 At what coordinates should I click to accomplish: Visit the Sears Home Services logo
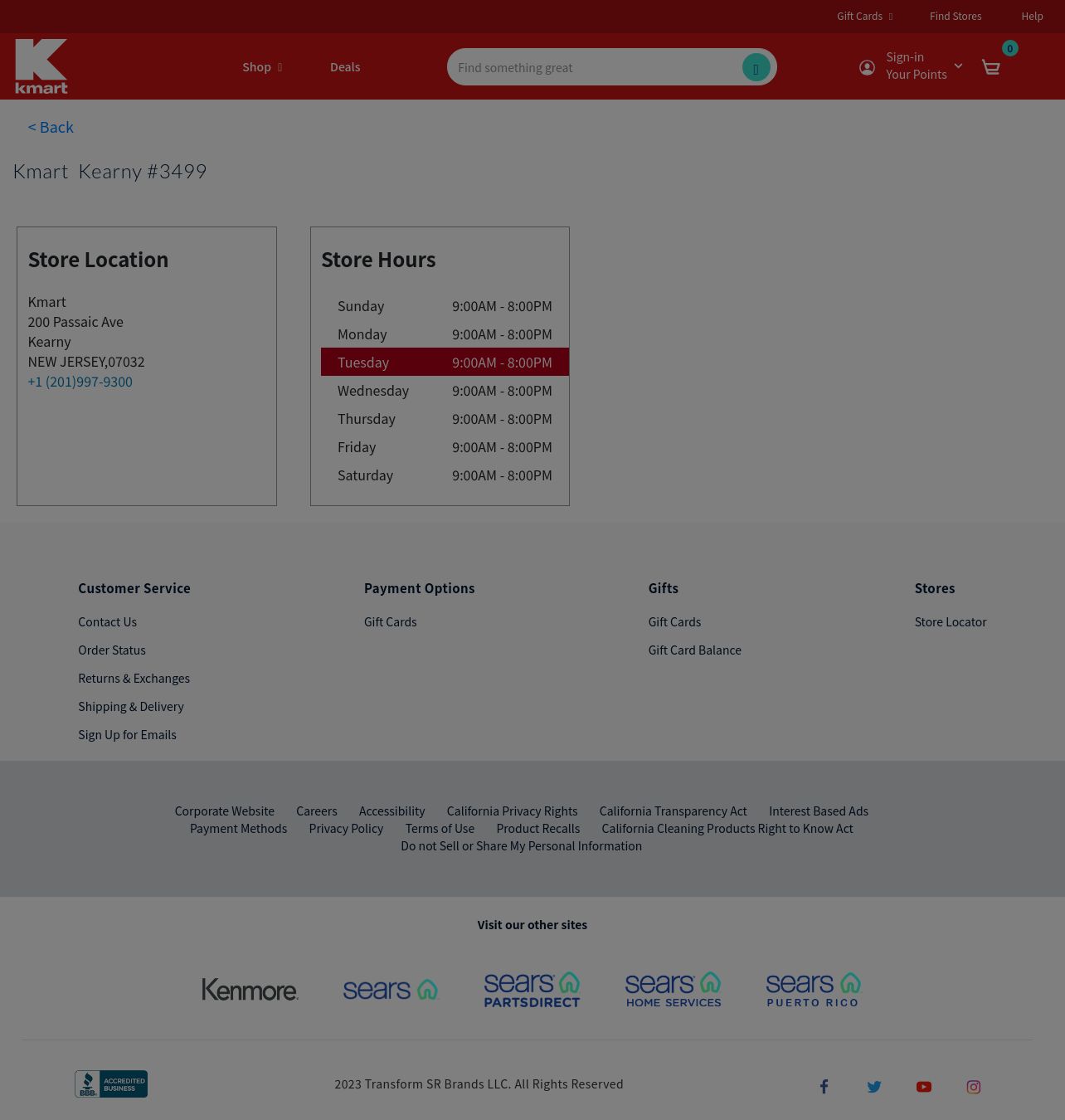(x=674, y=989)
